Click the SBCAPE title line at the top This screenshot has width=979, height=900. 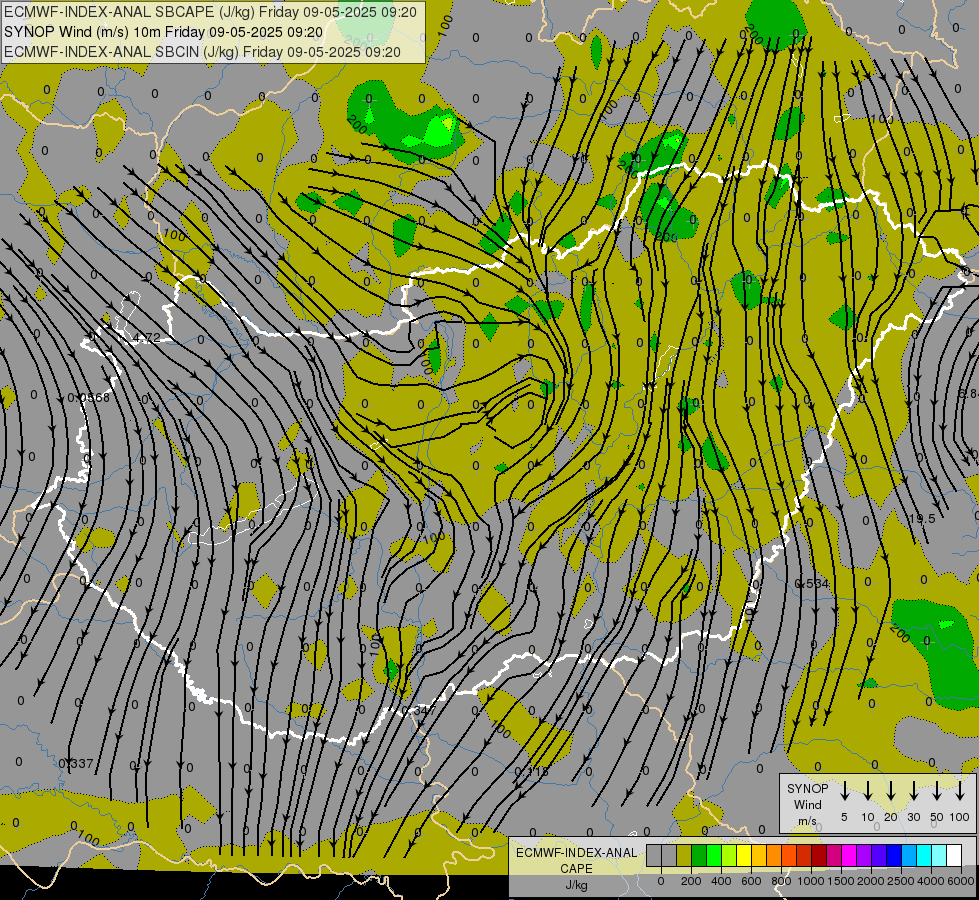click(x=210, y=12)
